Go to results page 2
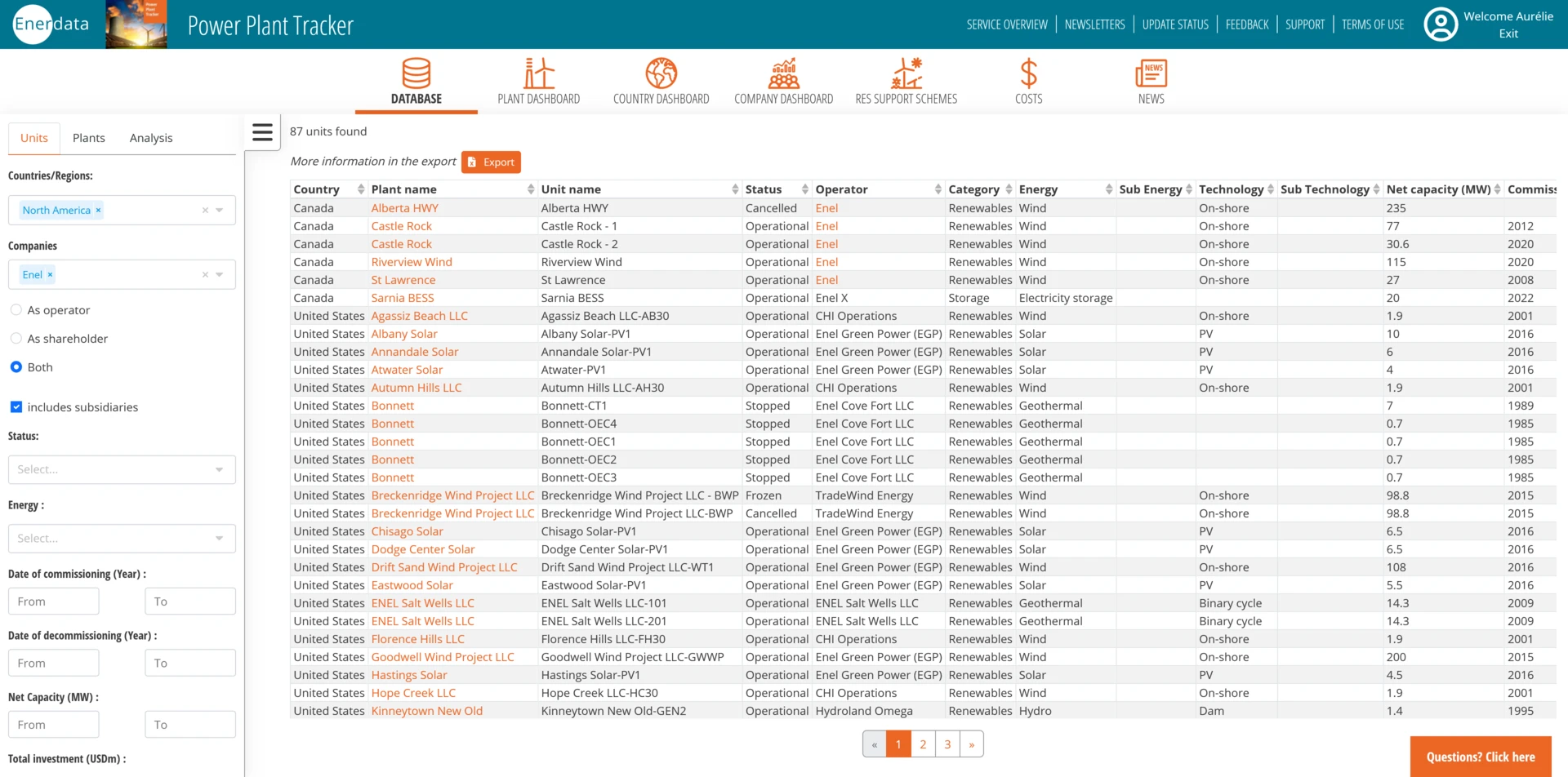 922,744
